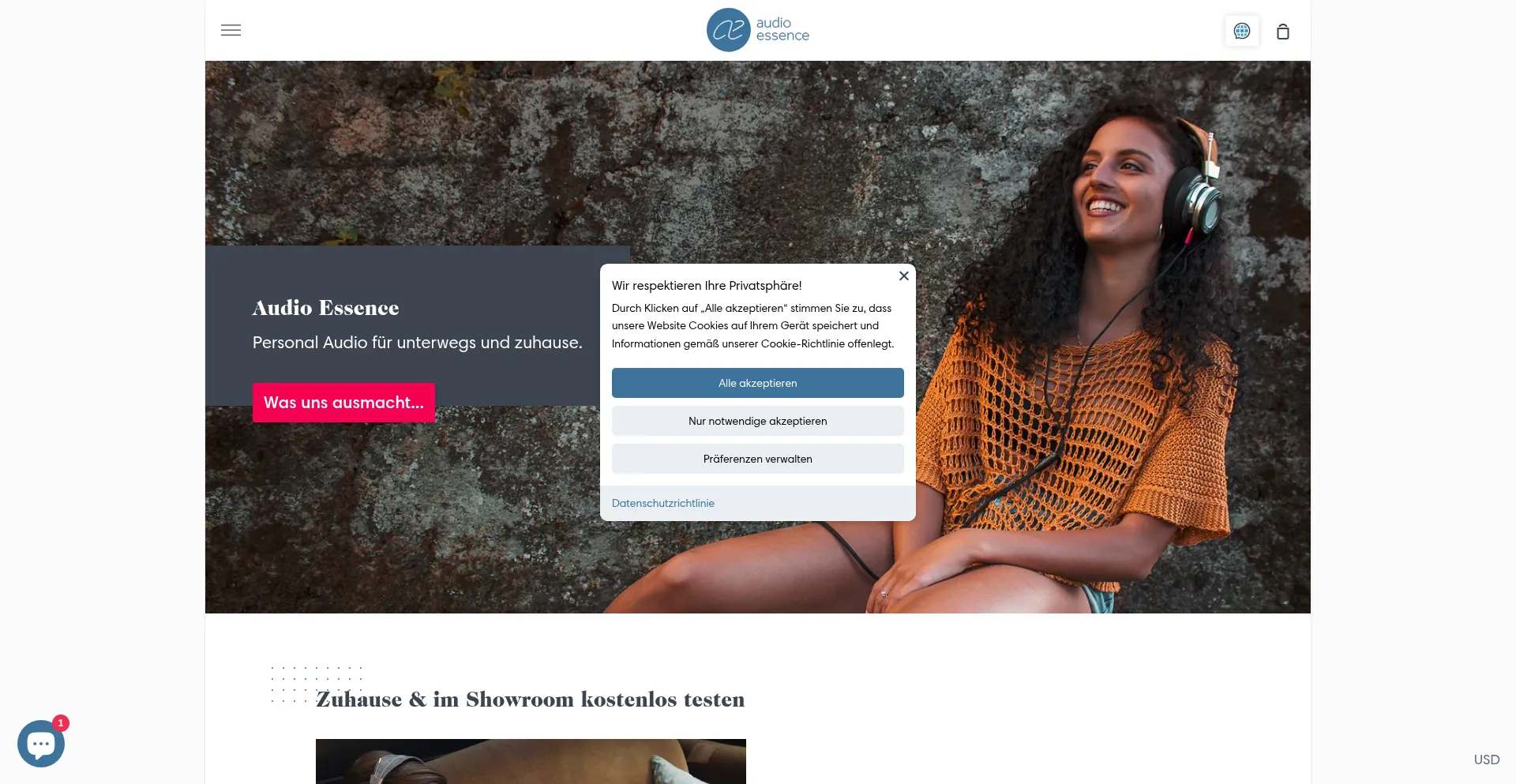Click the image thumbnail below showroom heading
Screen dimensions: 1516x784
pos(531,761)
